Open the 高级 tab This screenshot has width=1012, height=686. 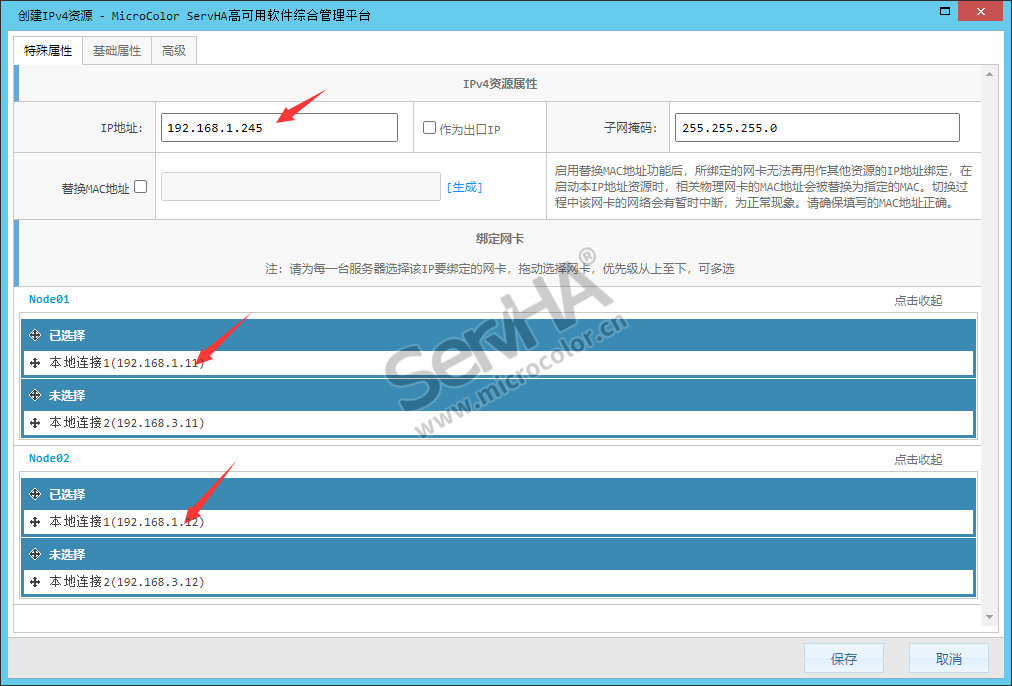pos(174,50)
